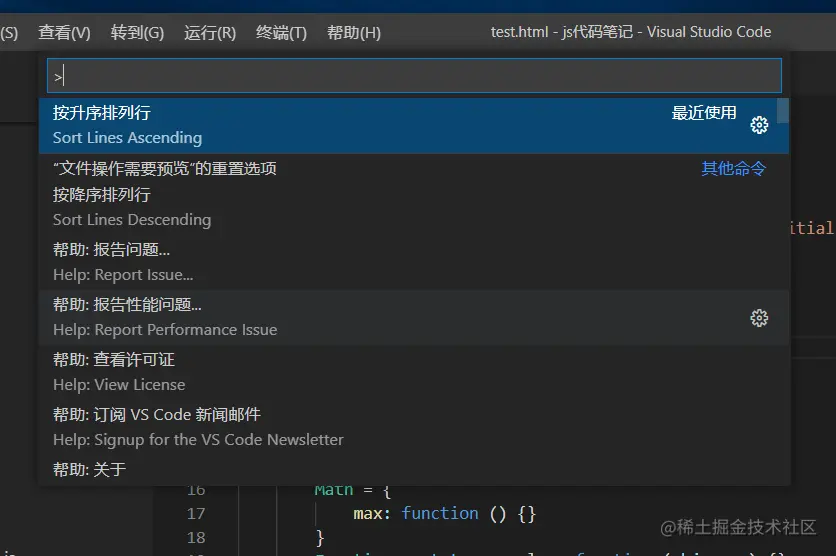Screen dimensions: 836x556
Task: Click editor line number 18
Action: (196, 537)
